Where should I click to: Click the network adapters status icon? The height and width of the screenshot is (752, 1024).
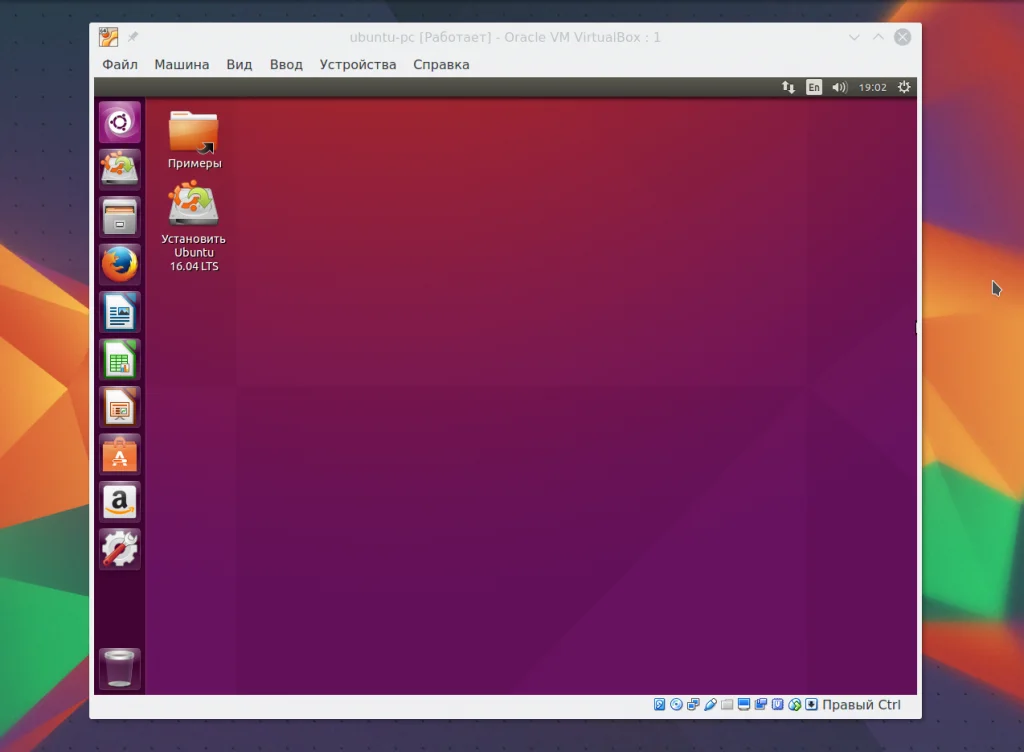pos(694,704)
